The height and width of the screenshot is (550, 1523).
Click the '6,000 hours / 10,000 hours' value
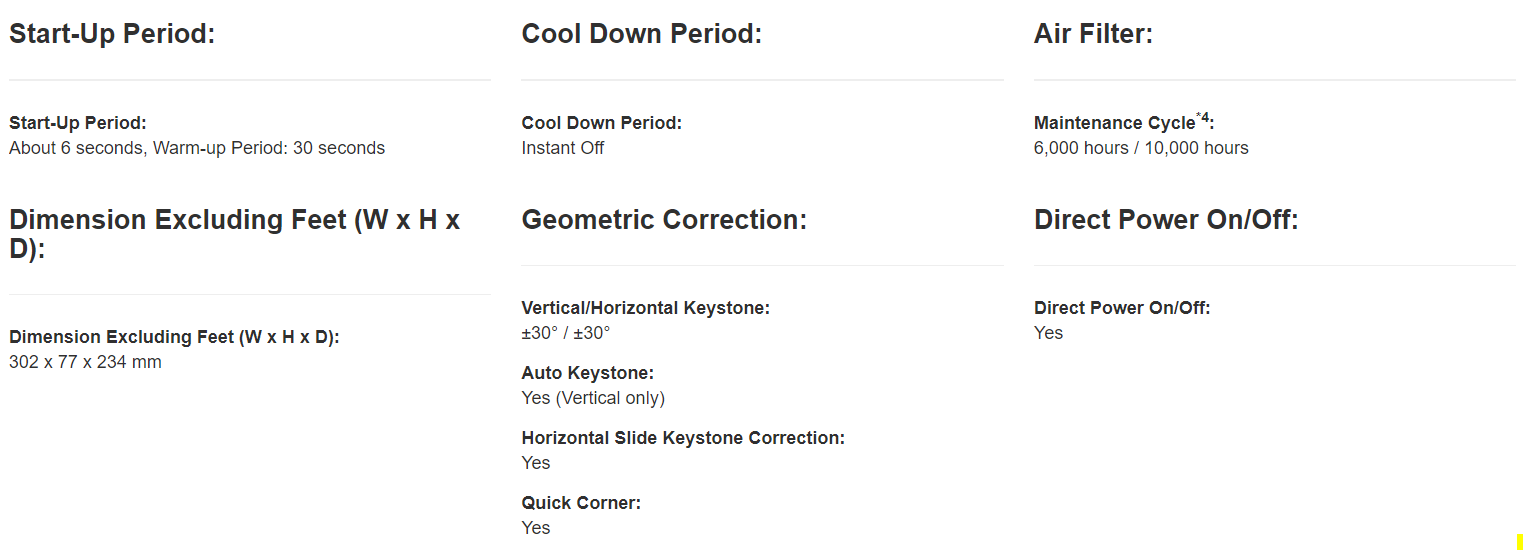click(x=1141, y=148)
